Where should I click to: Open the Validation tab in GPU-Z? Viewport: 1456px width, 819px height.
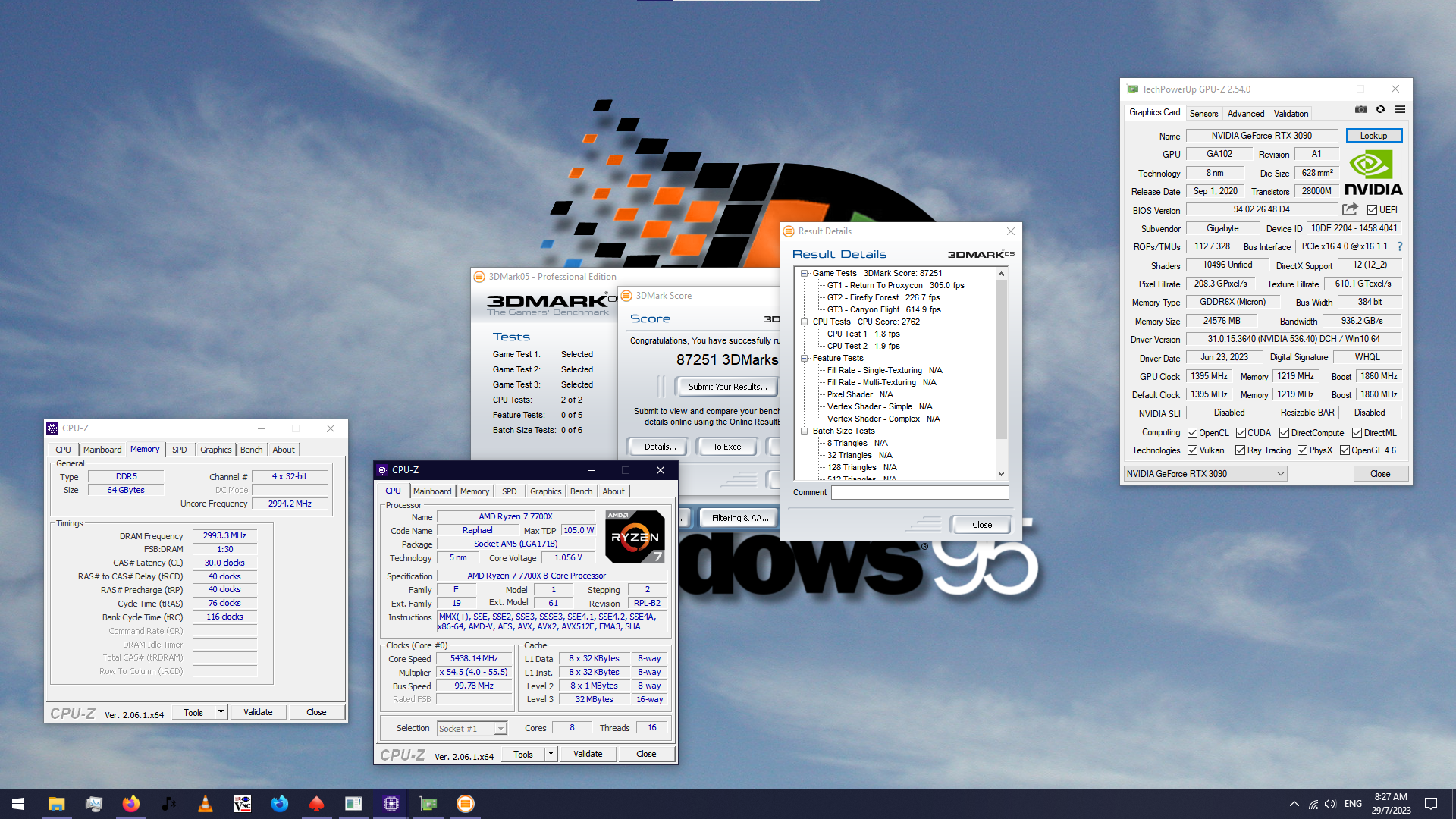1291,114
